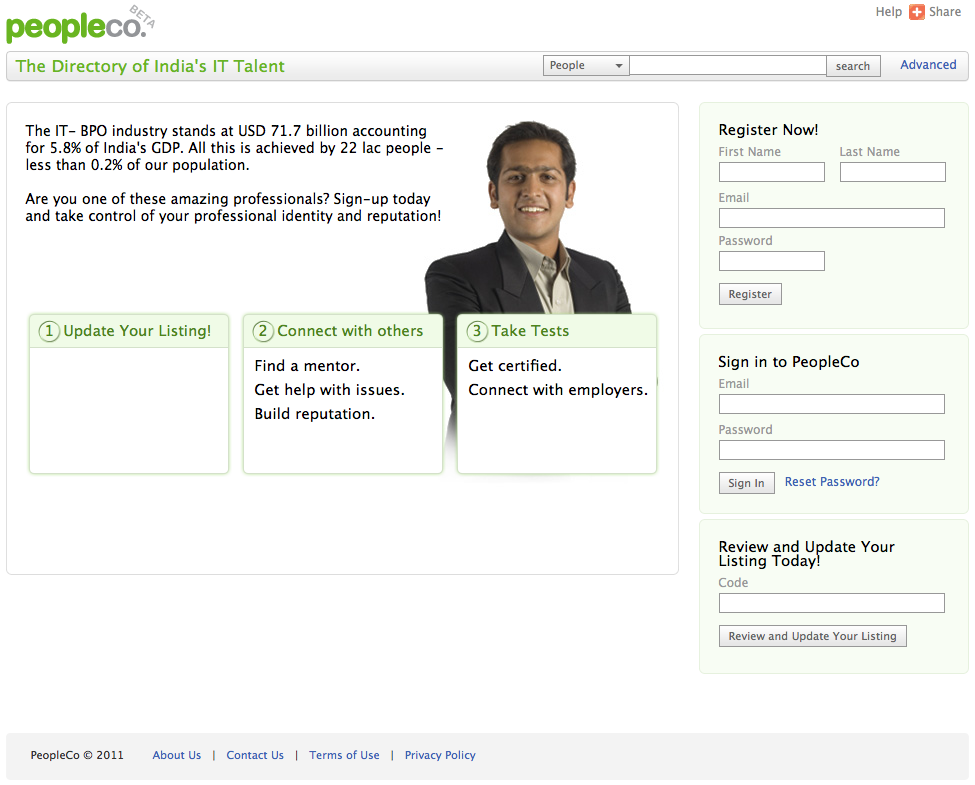
Task: Open the Terms of Use footer link
Action: point(344,755)
